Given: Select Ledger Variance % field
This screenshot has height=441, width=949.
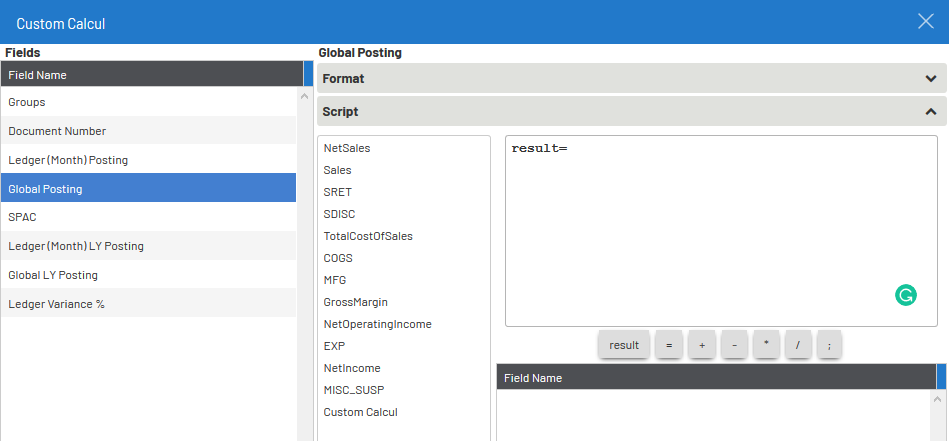Looking at the screenshot, I should click(x=148, y=304).
